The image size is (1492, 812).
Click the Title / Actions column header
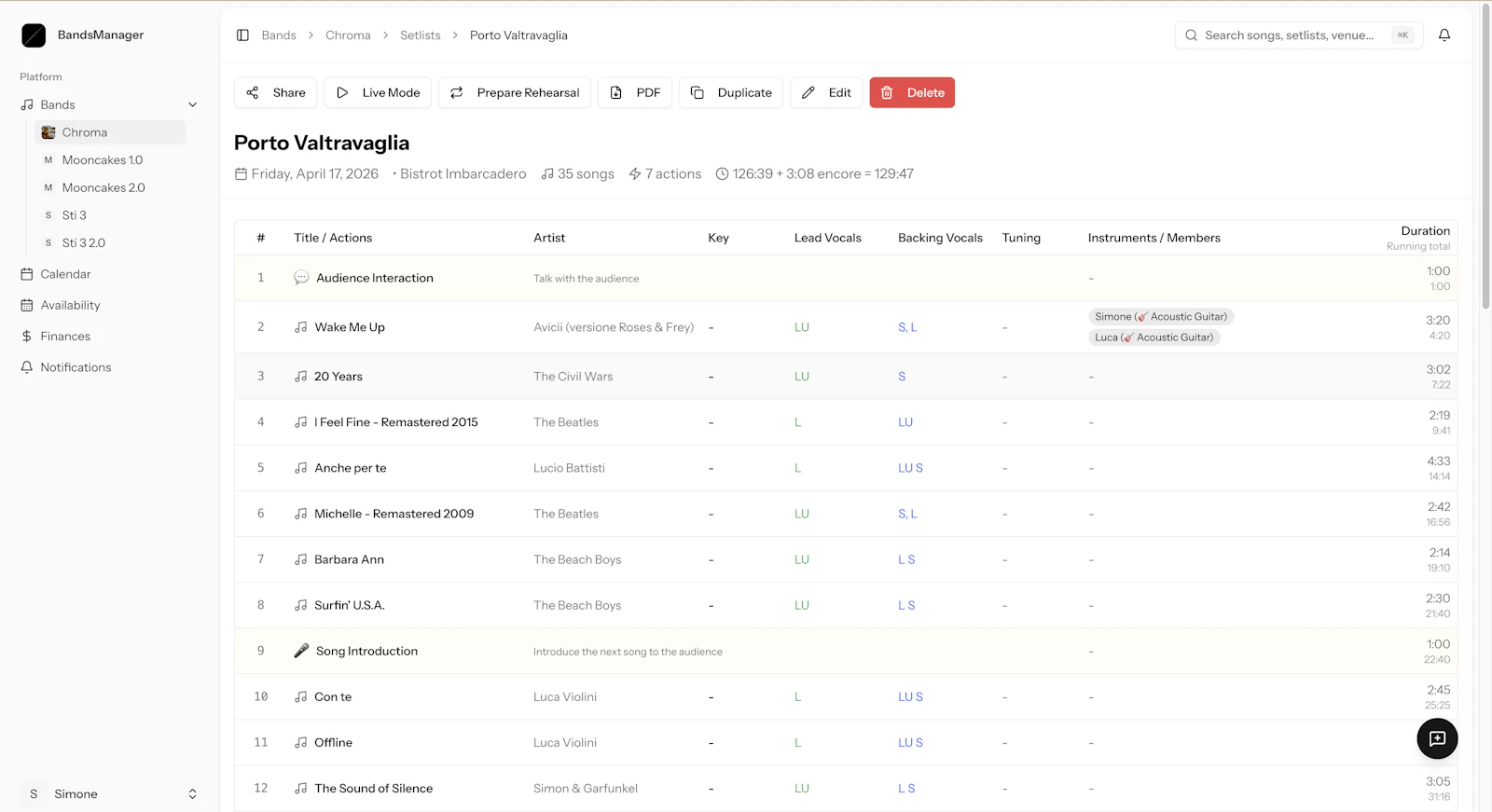[333, 238]
